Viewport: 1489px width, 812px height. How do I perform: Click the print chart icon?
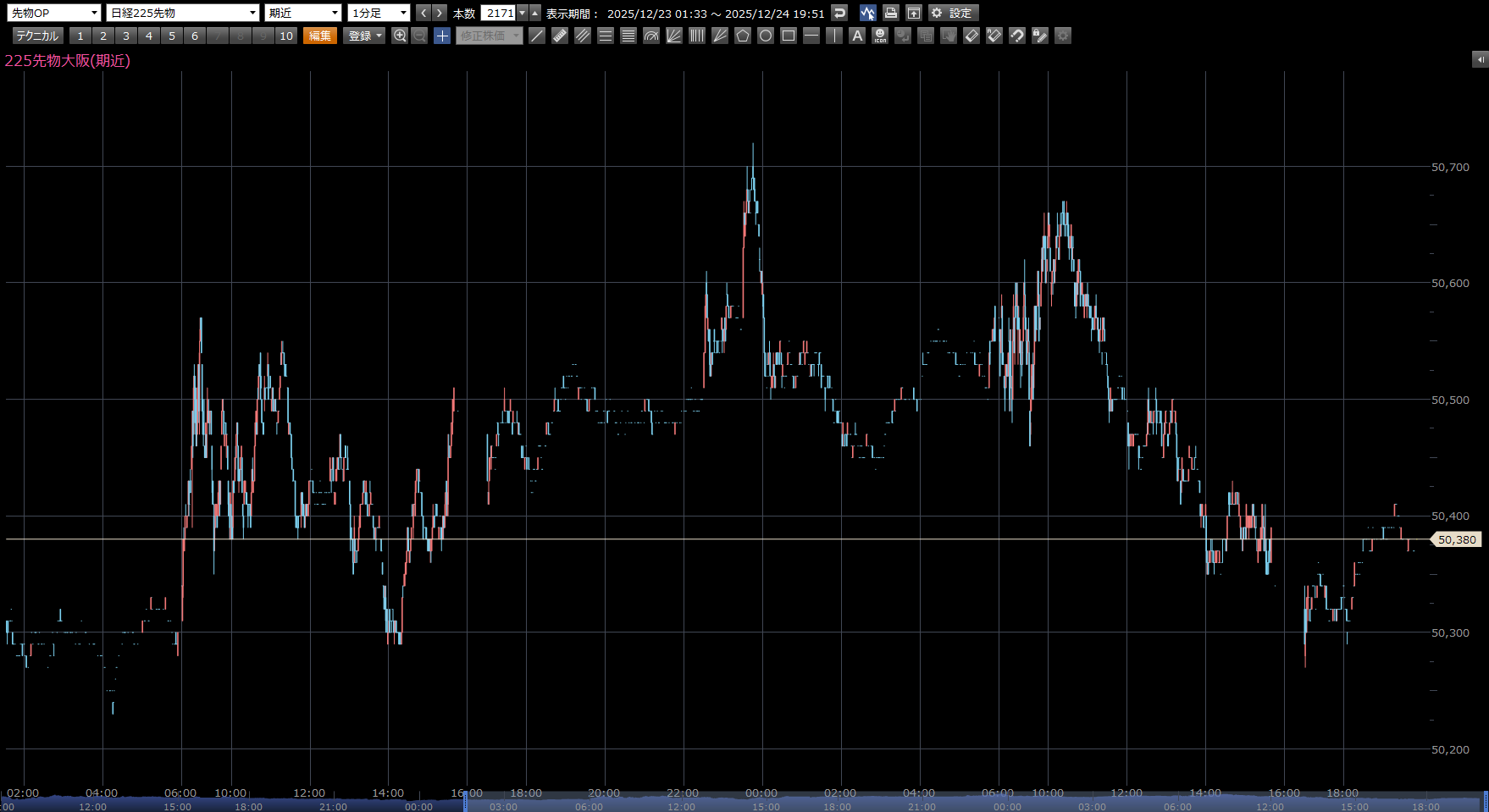(x=890, y=13)
